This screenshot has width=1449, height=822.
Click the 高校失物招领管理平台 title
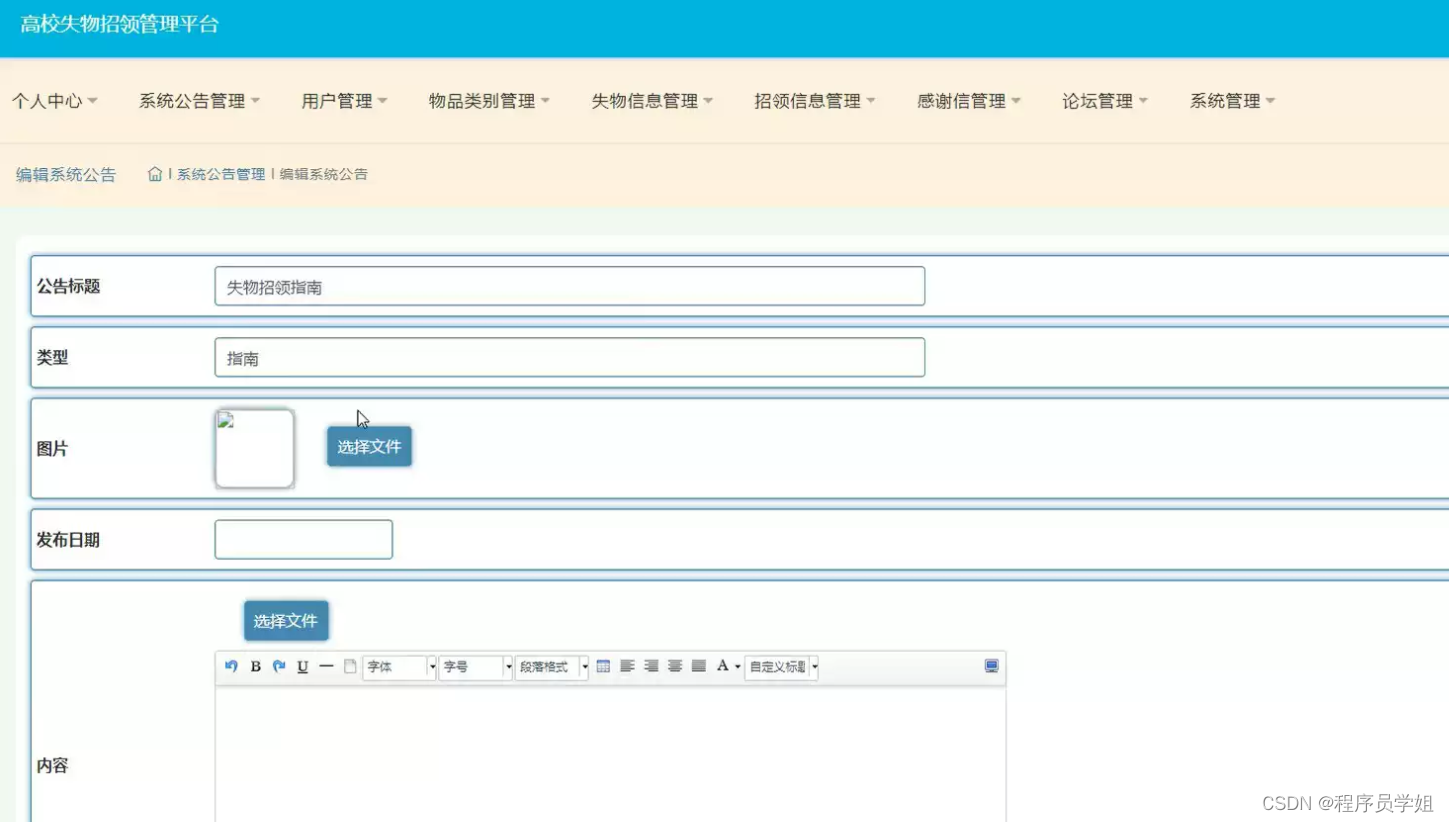(x=119, y=25)
